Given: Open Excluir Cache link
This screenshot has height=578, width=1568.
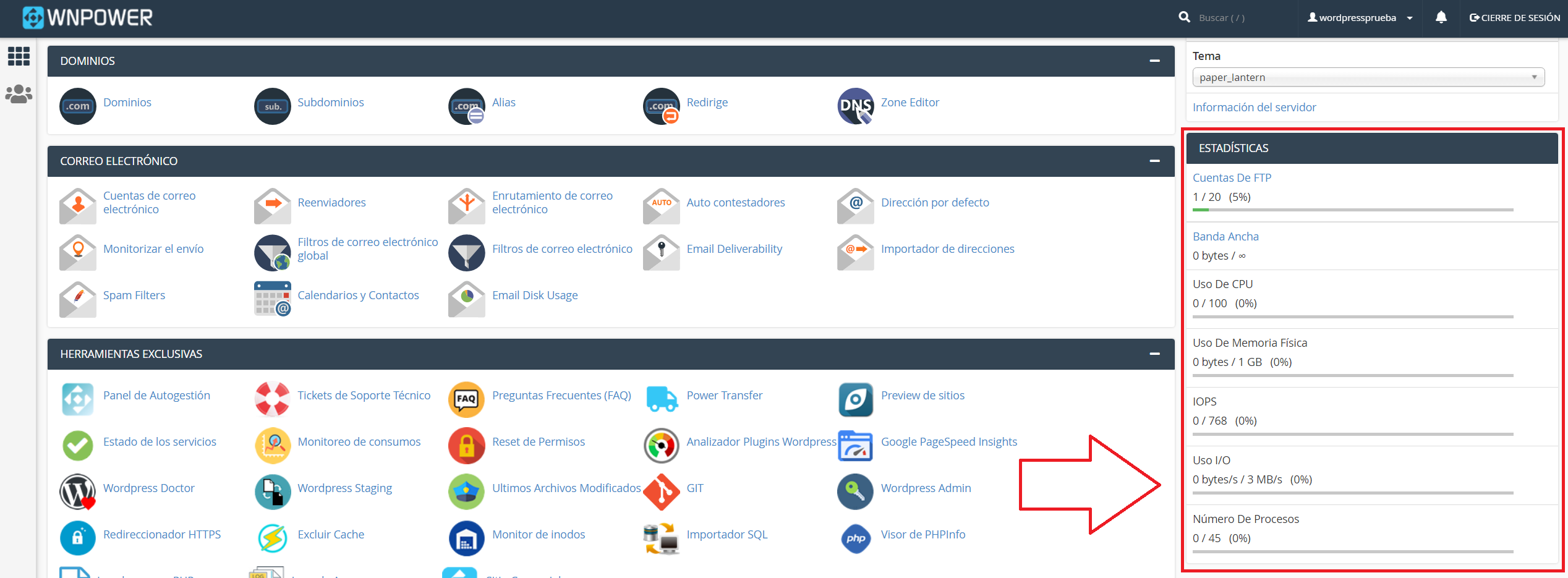Looking at the screenshot, I should 331,534.
